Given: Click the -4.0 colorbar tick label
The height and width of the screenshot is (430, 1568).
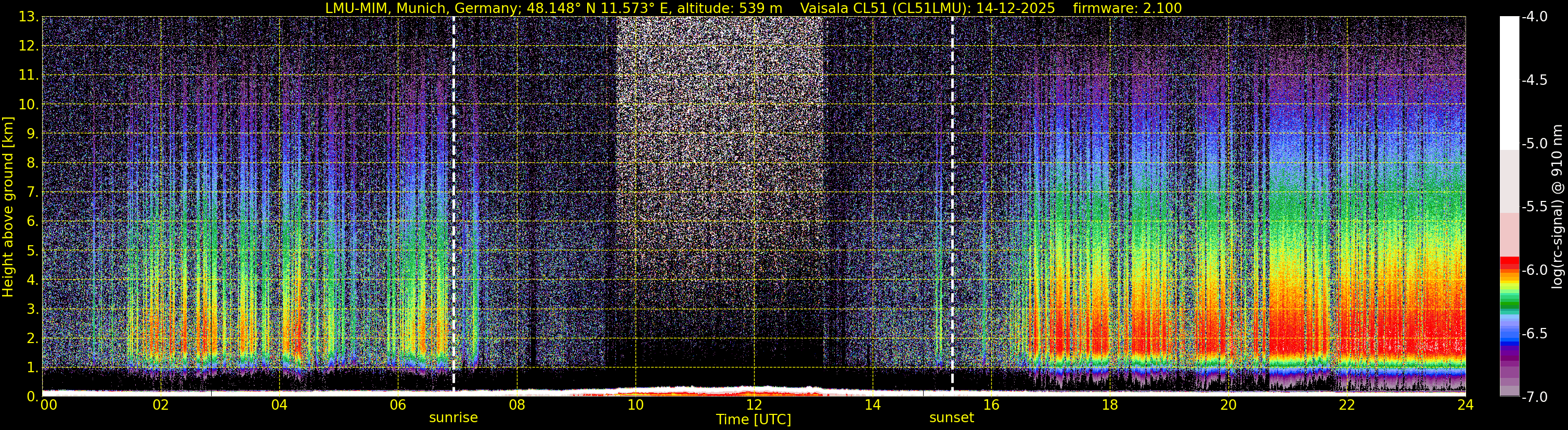Looking at the screenshot, I should coord(1534,17).
